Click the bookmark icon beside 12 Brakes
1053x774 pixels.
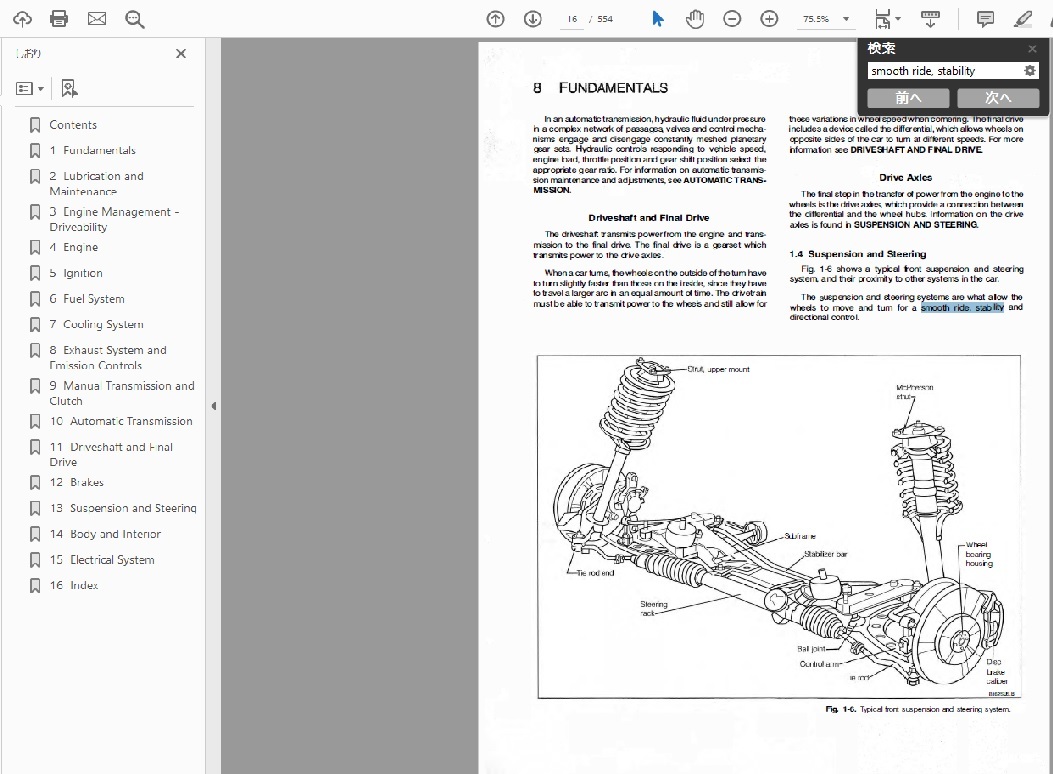[x=35, y=483]
